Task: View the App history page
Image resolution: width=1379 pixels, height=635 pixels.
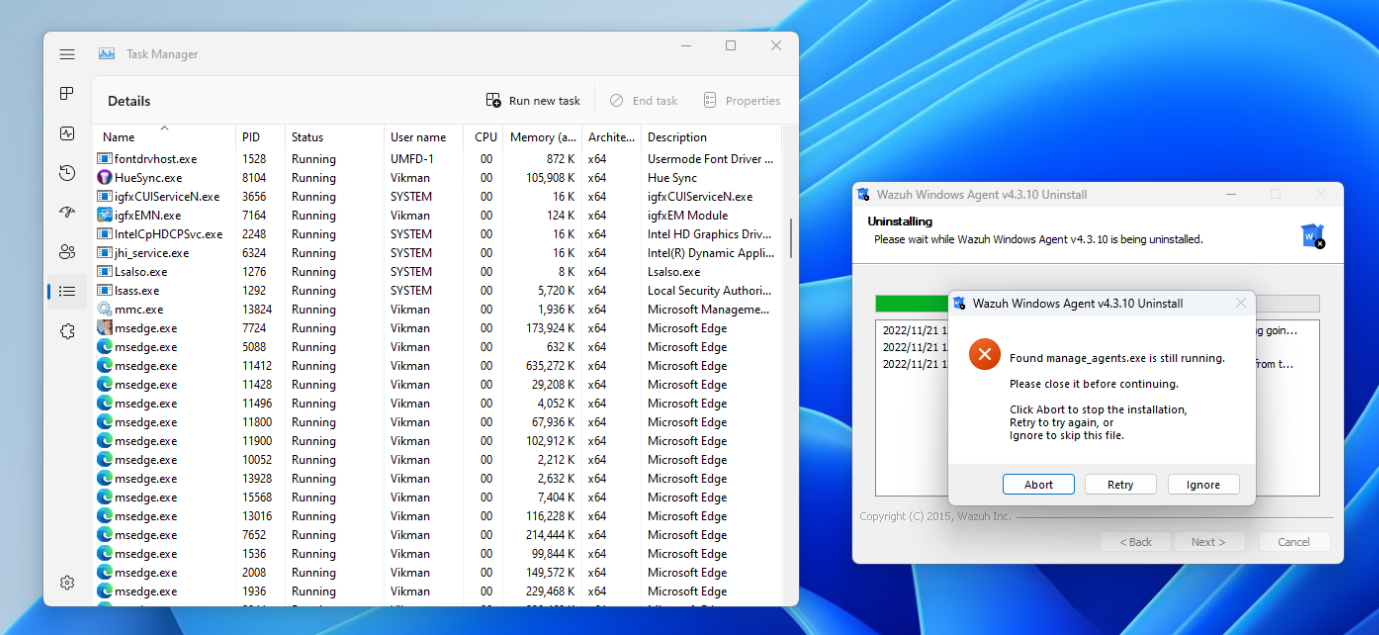Action: point(67,172)
